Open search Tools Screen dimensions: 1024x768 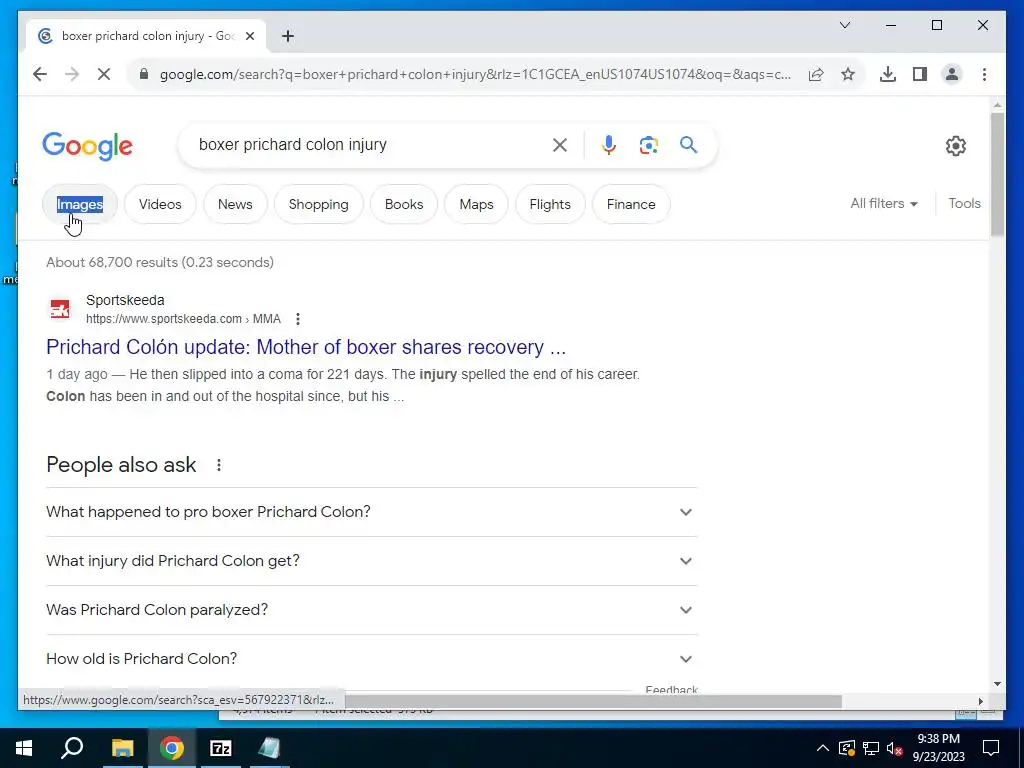pyautogui.click(x=964, y=204)
